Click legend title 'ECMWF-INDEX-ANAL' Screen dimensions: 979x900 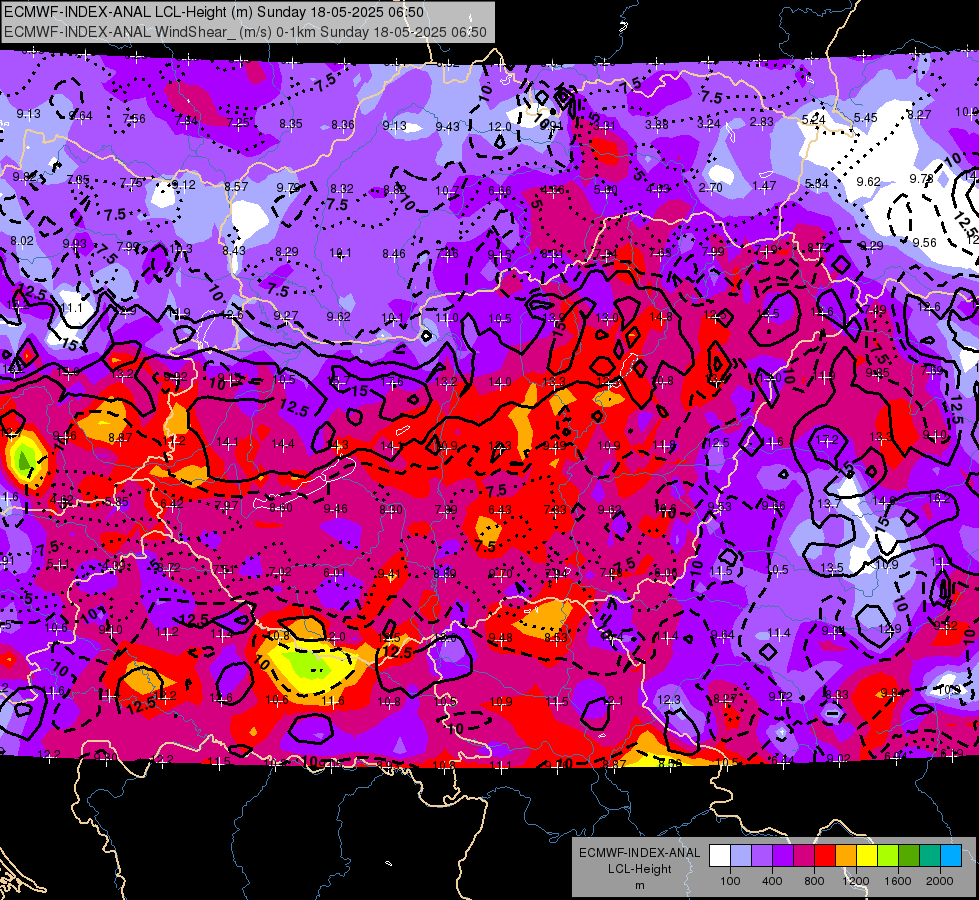pos(639,853)
